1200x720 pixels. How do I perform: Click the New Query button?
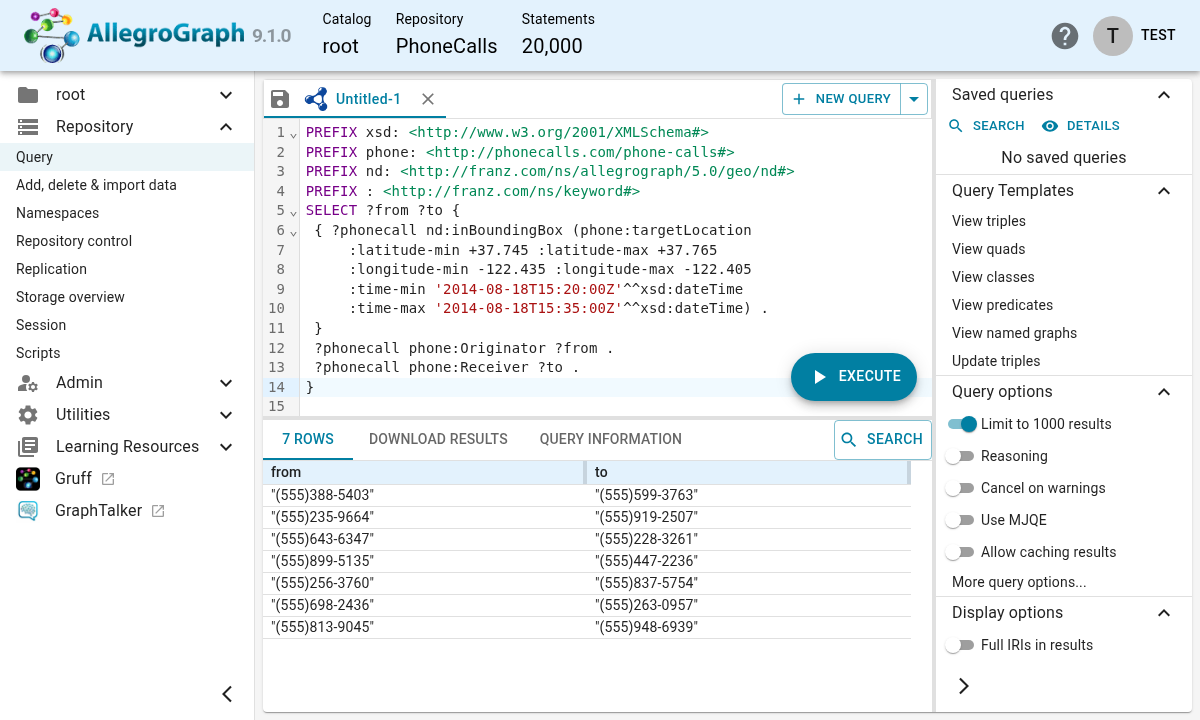click(x=842, y=99)
